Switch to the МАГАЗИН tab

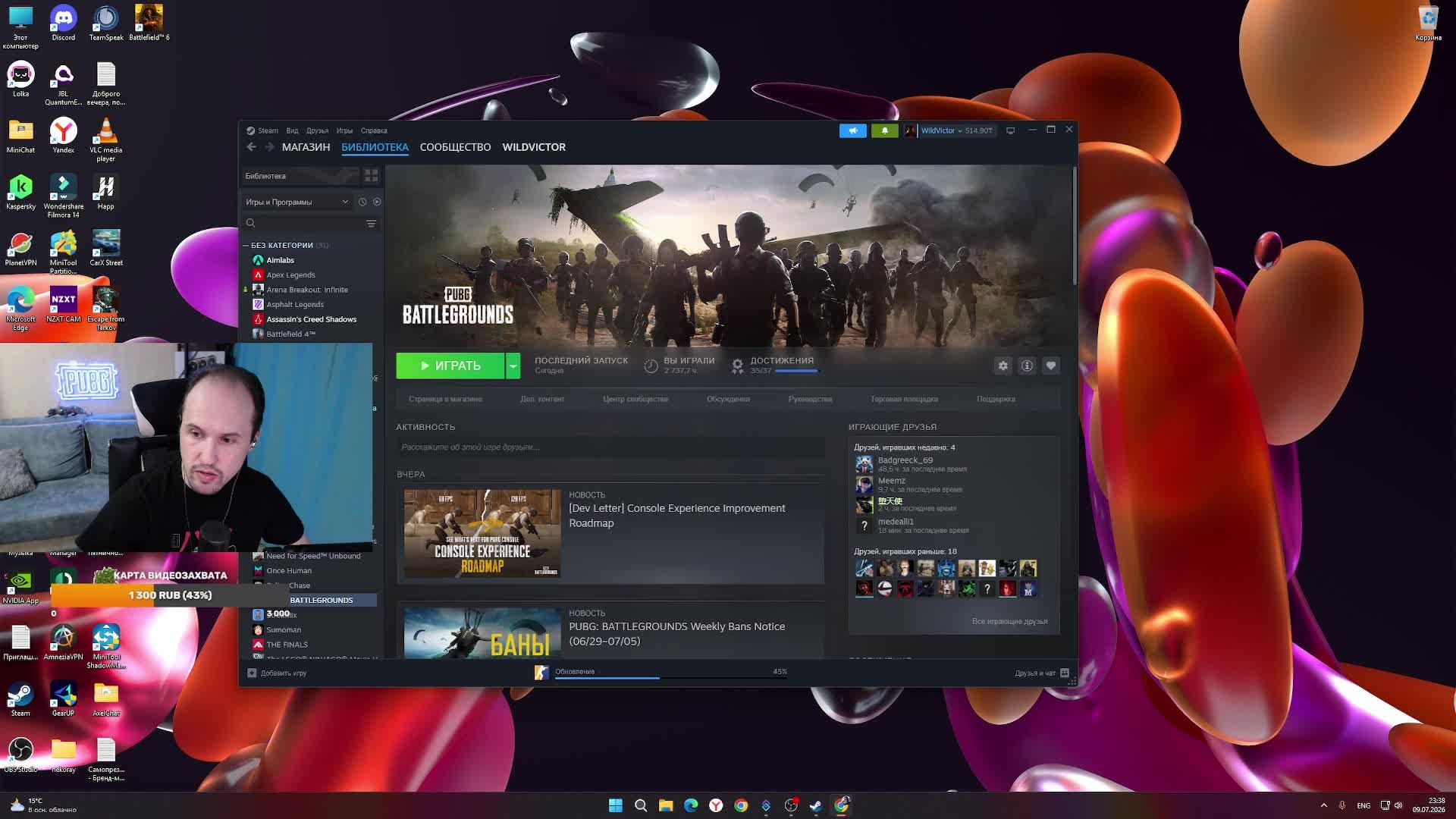tap(306, 147)
